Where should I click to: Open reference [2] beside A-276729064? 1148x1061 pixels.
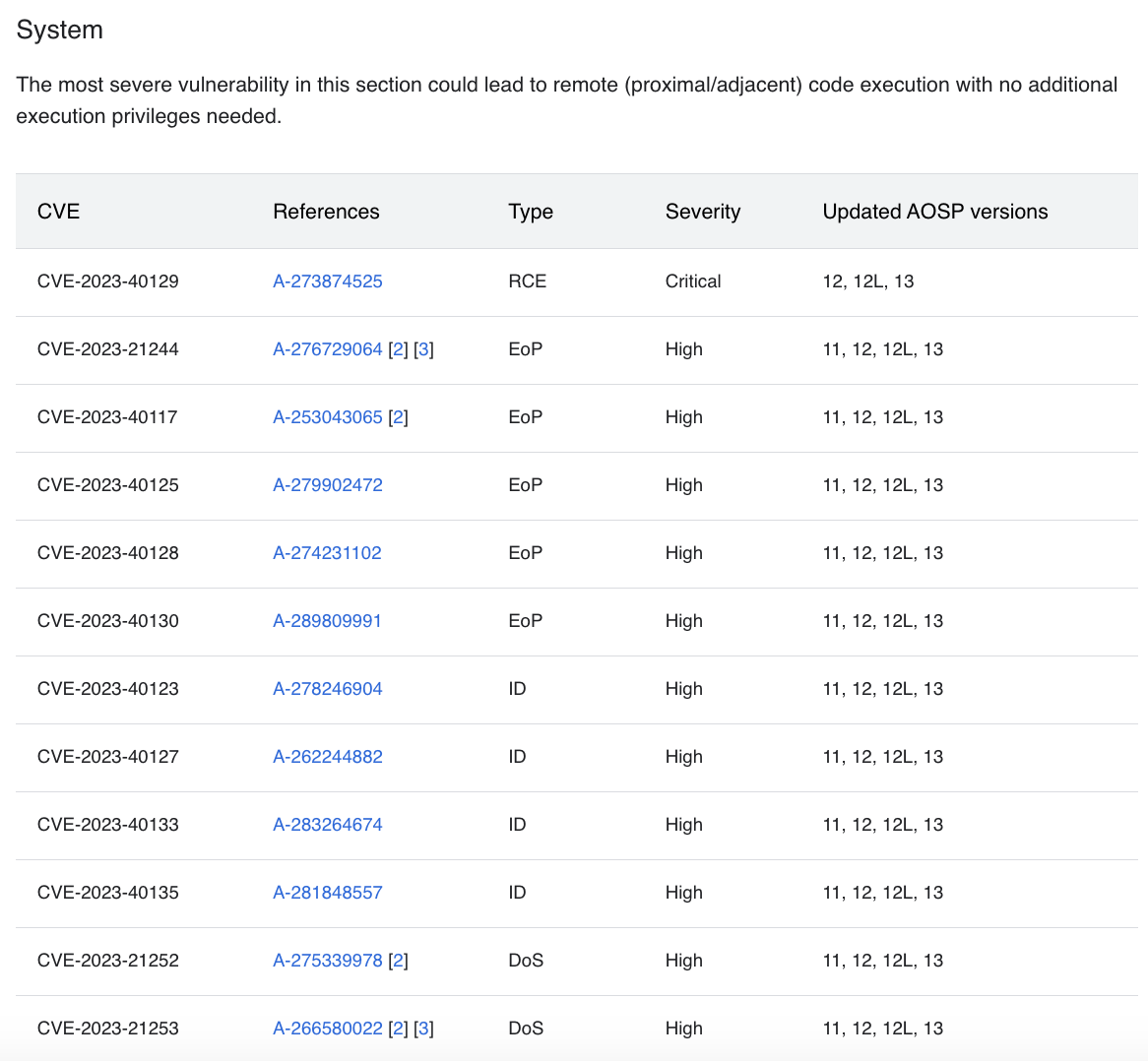pos(399,349)
